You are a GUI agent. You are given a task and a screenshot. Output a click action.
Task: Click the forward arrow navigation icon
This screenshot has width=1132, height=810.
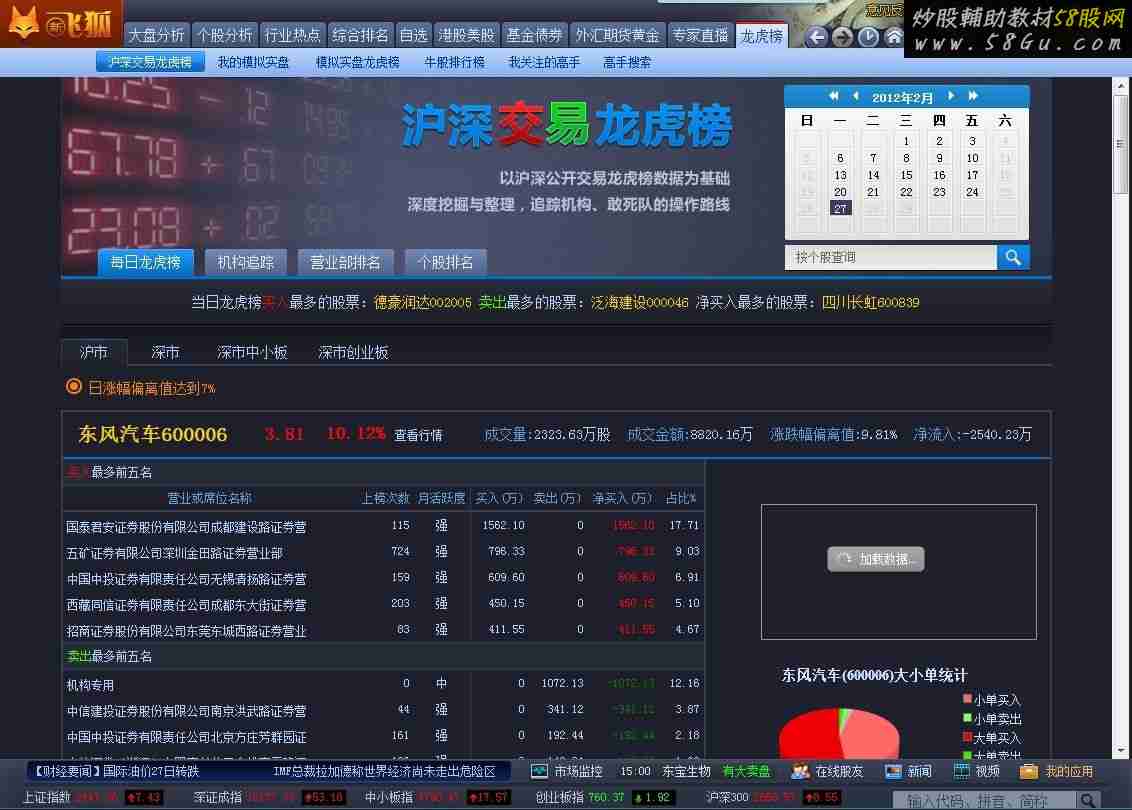(x=842, y=37)
